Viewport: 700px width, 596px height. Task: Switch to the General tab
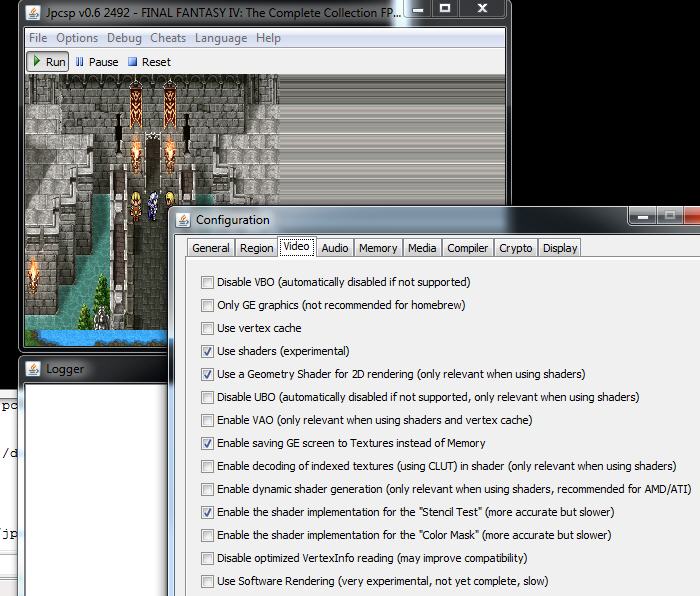211,248
